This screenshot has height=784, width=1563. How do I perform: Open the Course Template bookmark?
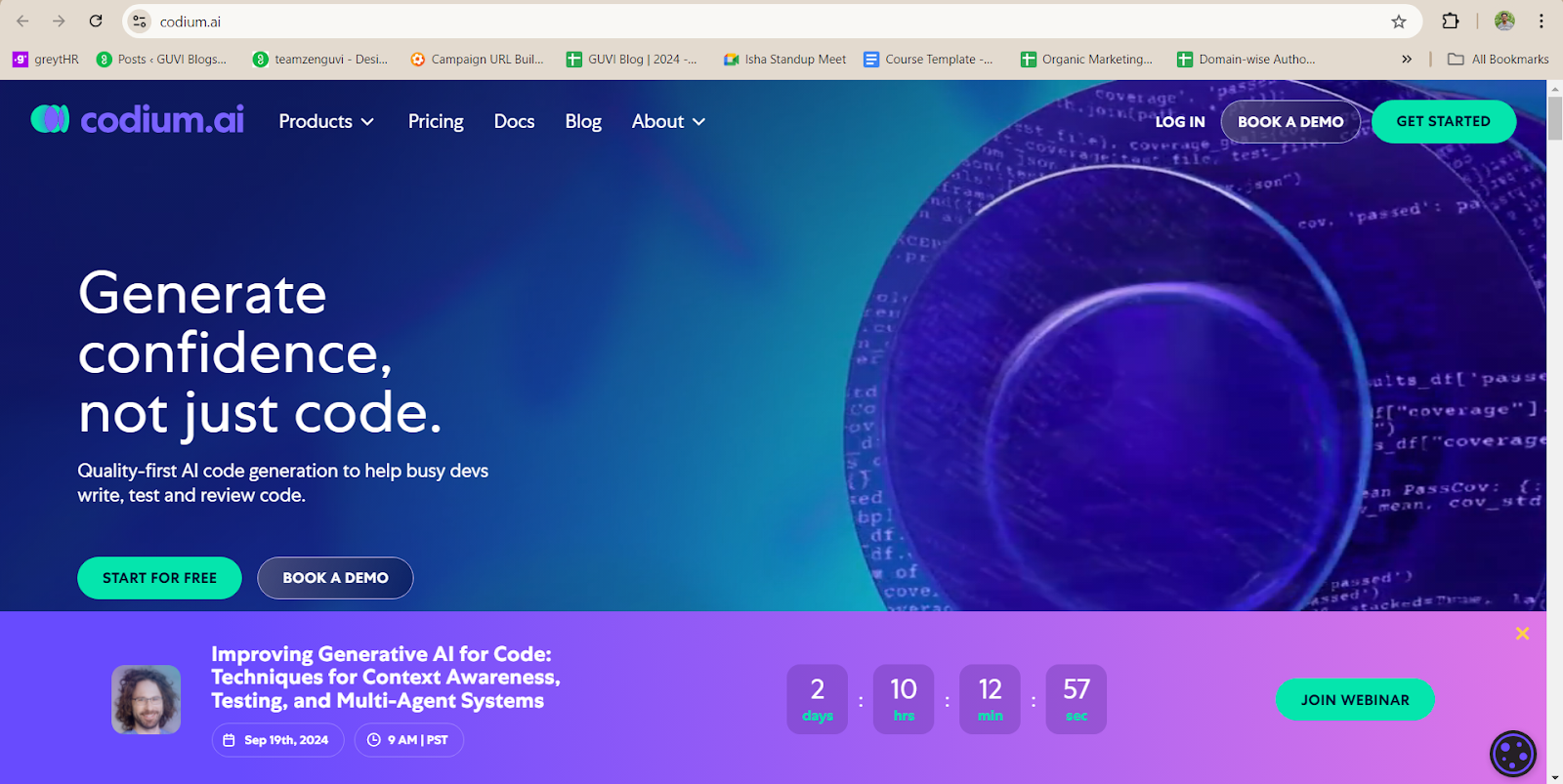tap(928, 60)
